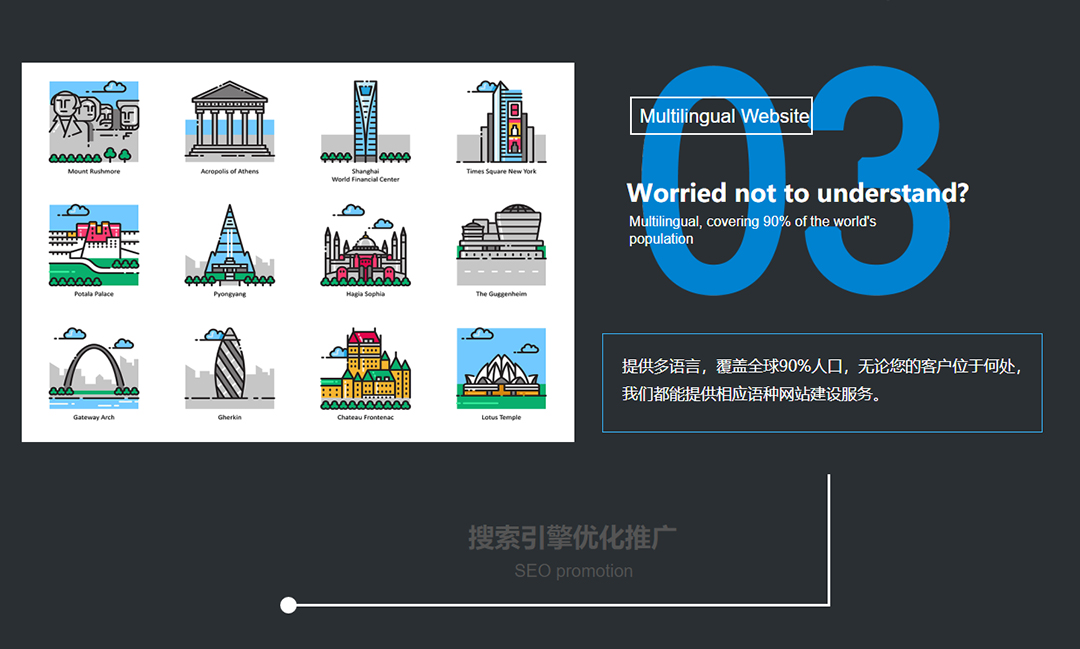This screenshot has height=649, width=1080.
Task: Click the 搜索引擎优化推广 section title
Action: [x=572, y=537]
